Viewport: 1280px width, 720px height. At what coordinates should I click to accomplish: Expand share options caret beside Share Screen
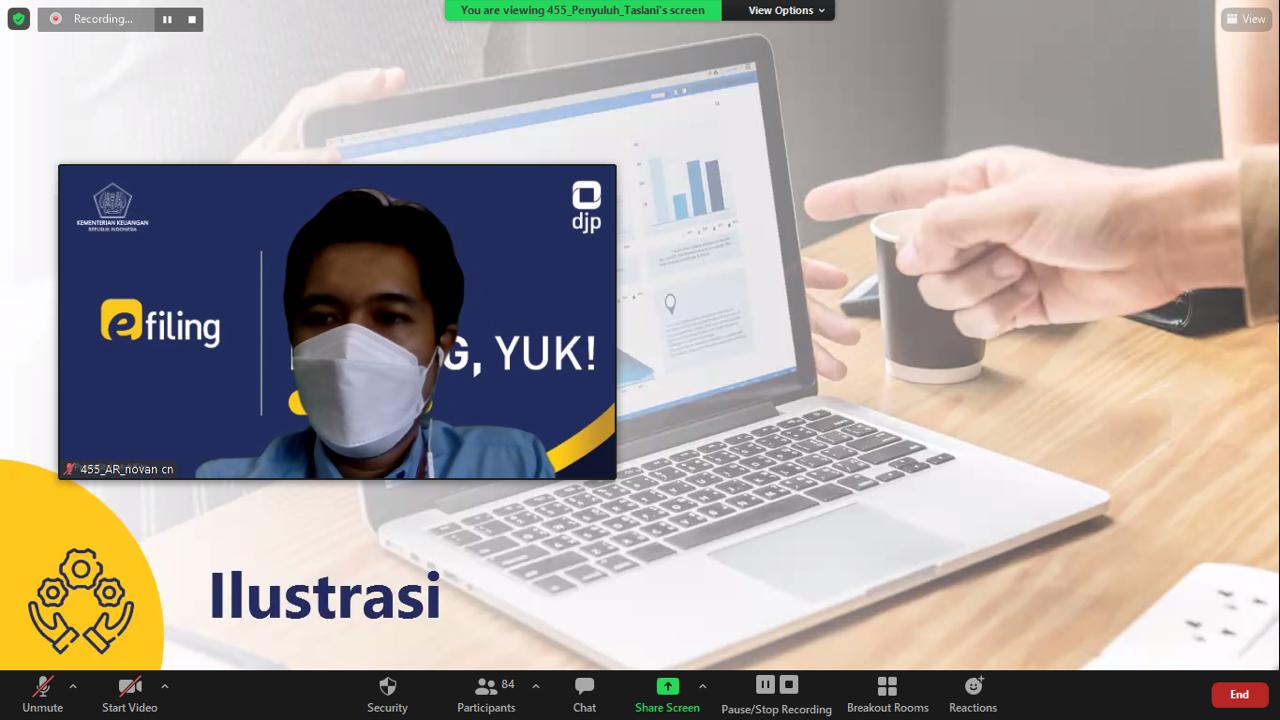click(x=702, y=686)
